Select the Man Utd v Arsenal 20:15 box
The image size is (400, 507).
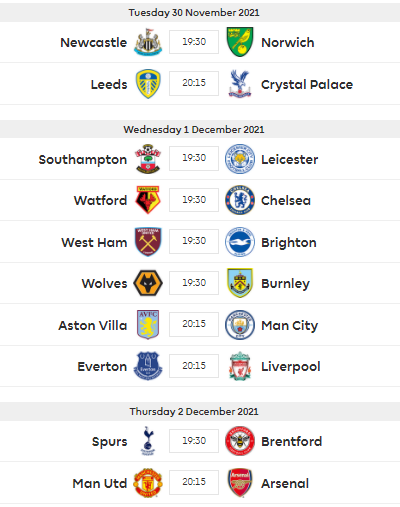point(194,482)
